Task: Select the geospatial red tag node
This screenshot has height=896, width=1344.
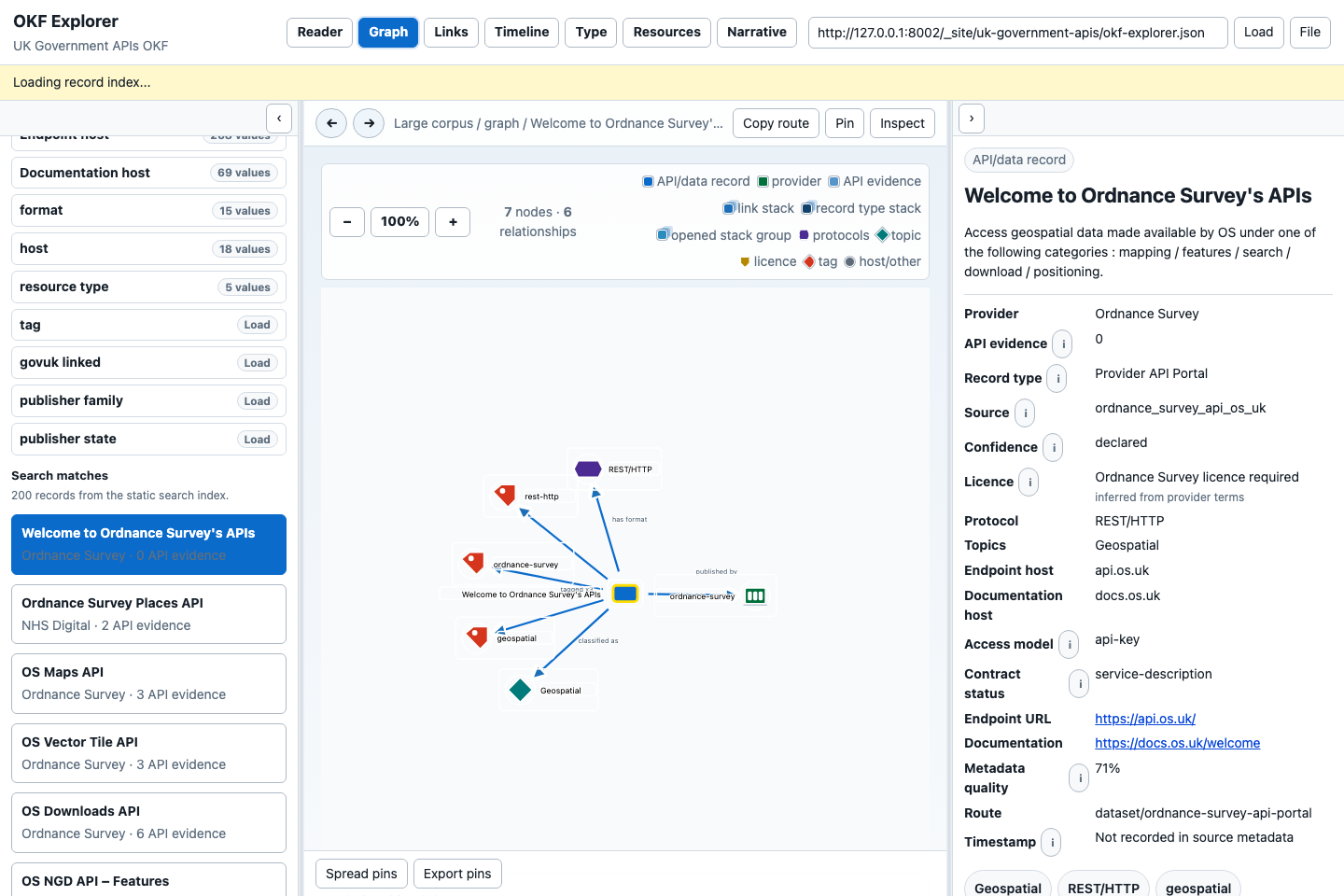Action: point(478,637)
